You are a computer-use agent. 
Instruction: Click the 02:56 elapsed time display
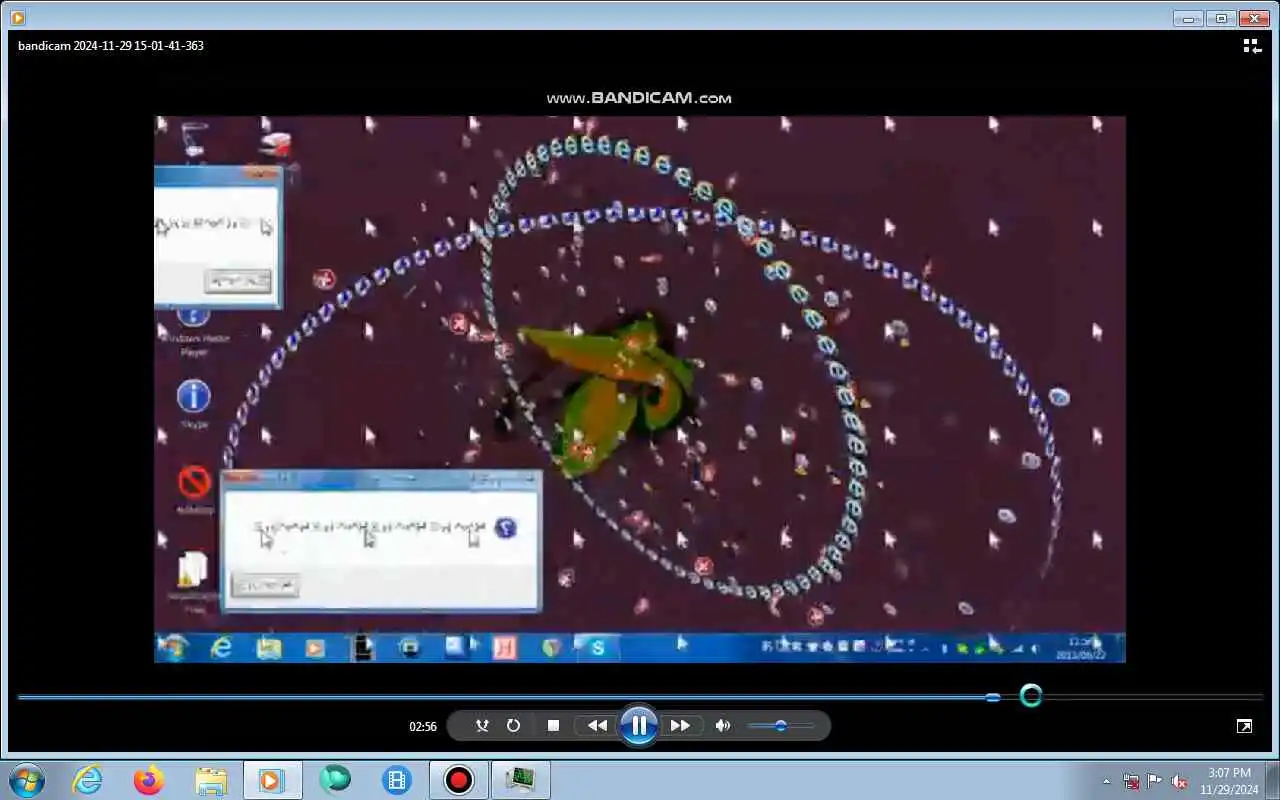pyautogui.click(x=423, y=727)
